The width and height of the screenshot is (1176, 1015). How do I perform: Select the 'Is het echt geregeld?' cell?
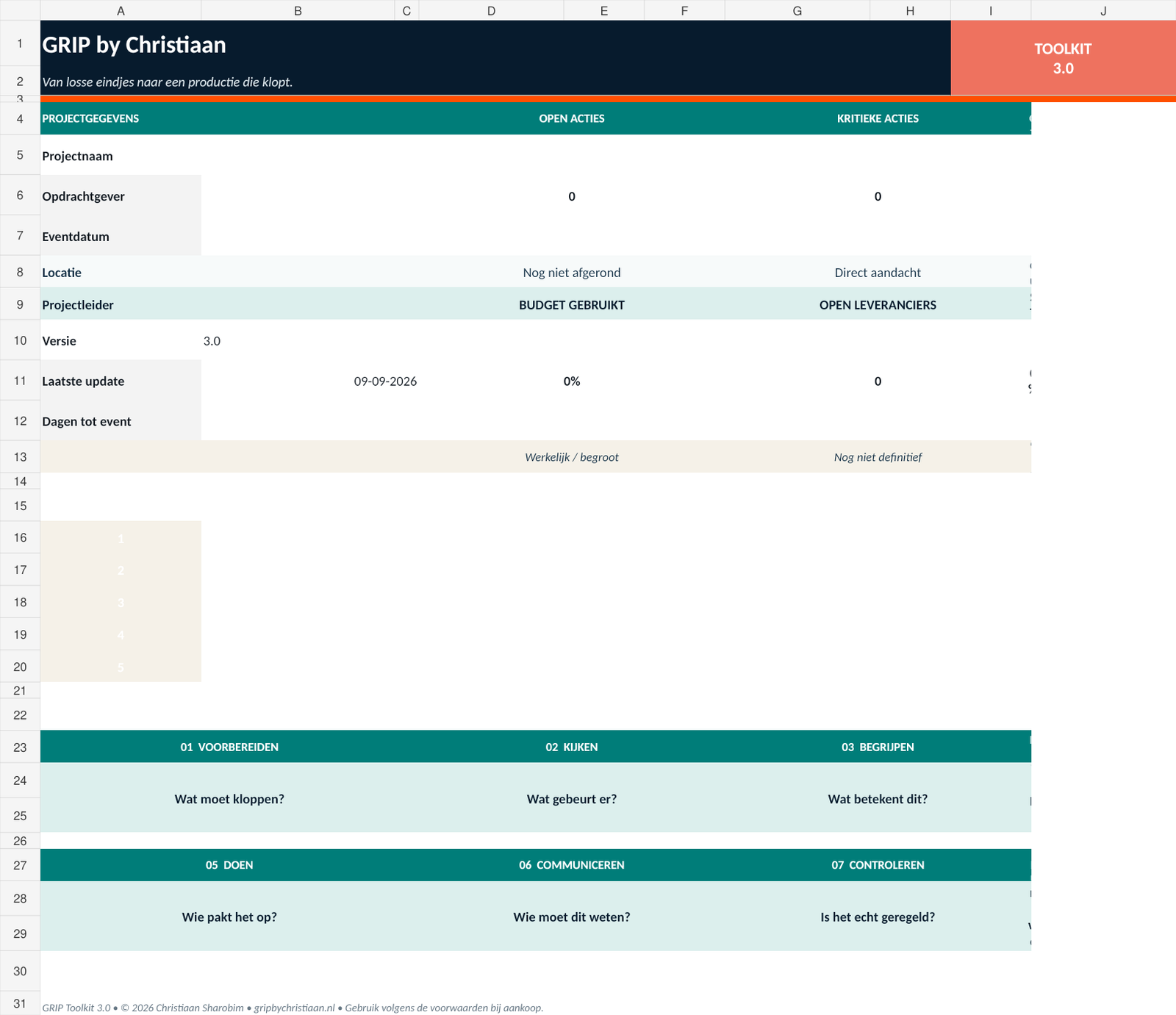click(x=878, y=917)
